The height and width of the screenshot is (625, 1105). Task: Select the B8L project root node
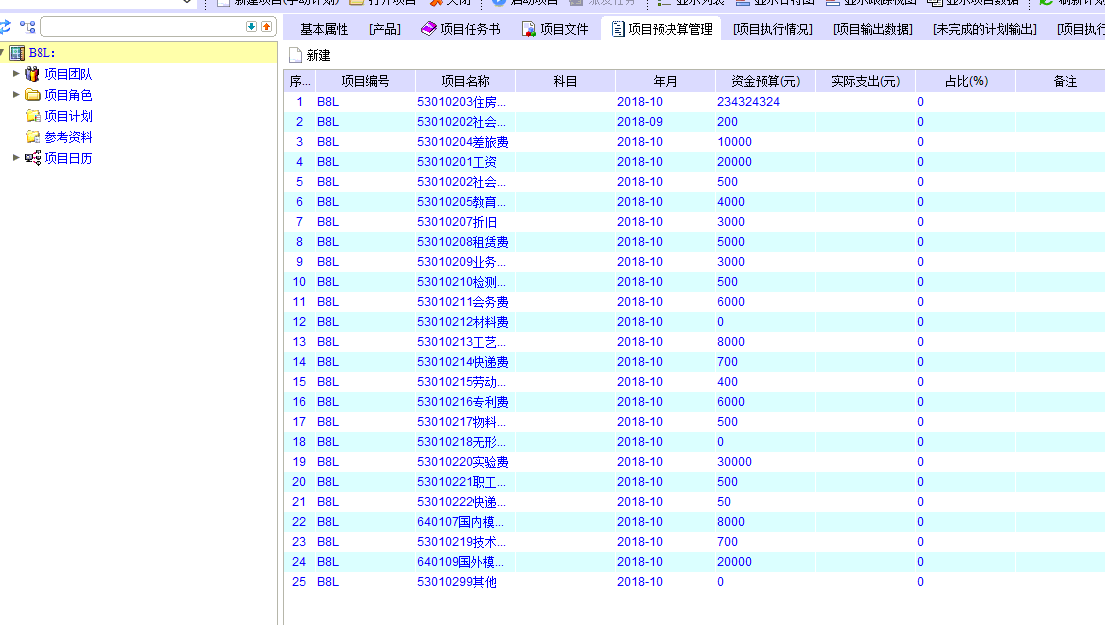click(x=42, y=53)
